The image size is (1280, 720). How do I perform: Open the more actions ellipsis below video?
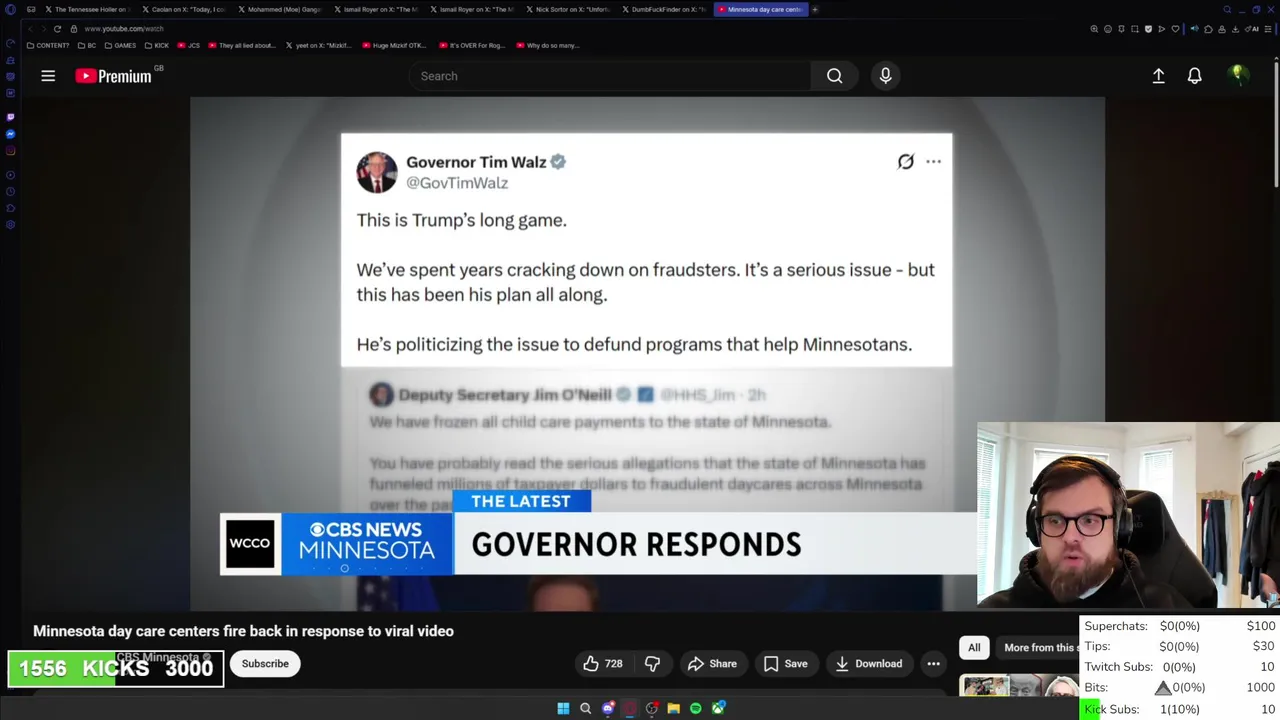pyautogui.click(x=933, y=664)
